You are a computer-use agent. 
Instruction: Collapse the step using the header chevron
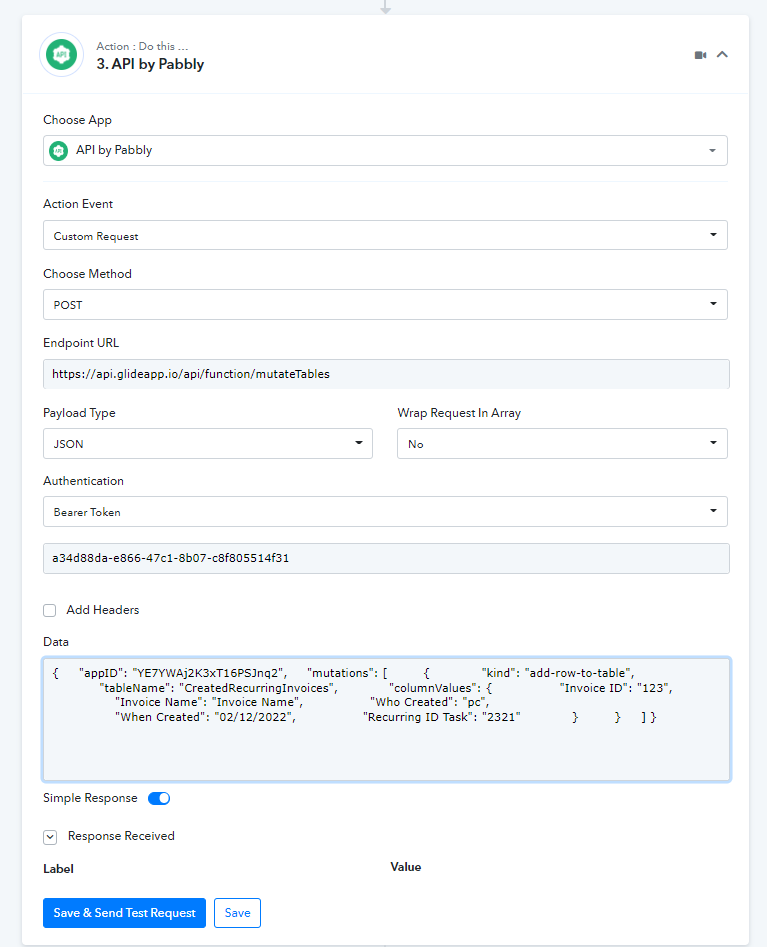[722, 55]
